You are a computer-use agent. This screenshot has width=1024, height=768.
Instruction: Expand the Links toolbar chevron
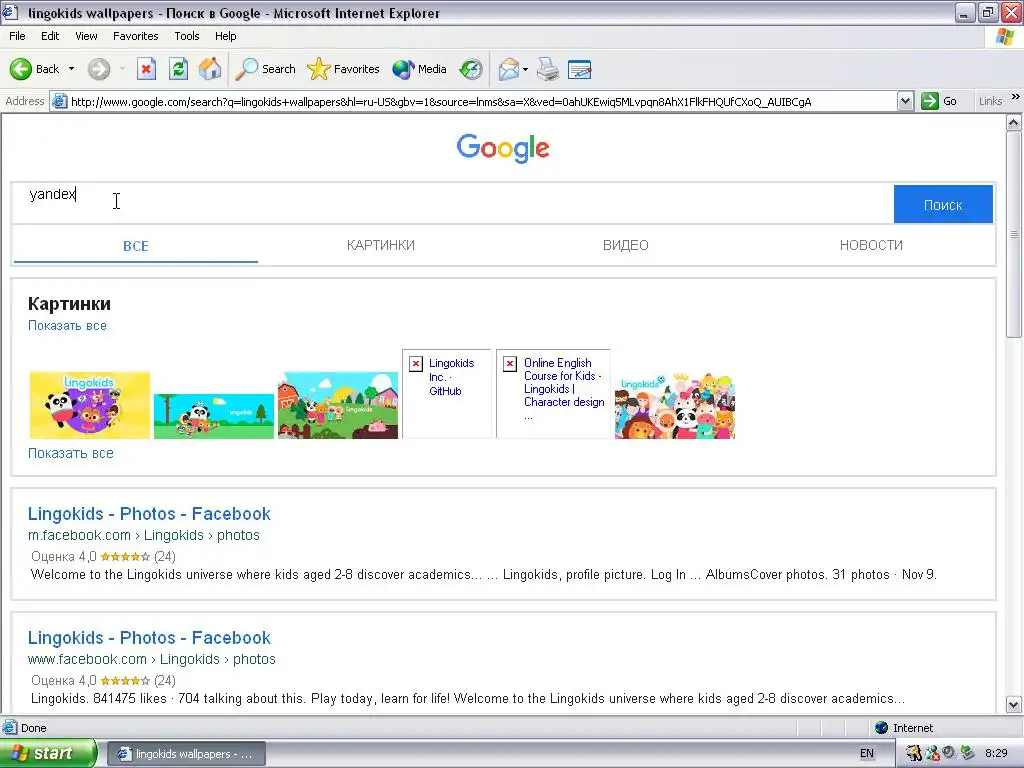pos(1016,97)
